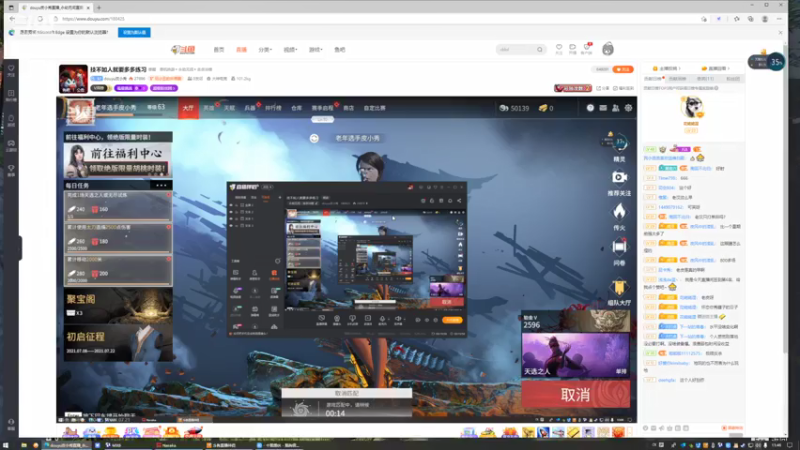
Task: Expand the 分类 categories dropdown
Action: (265, 50)
